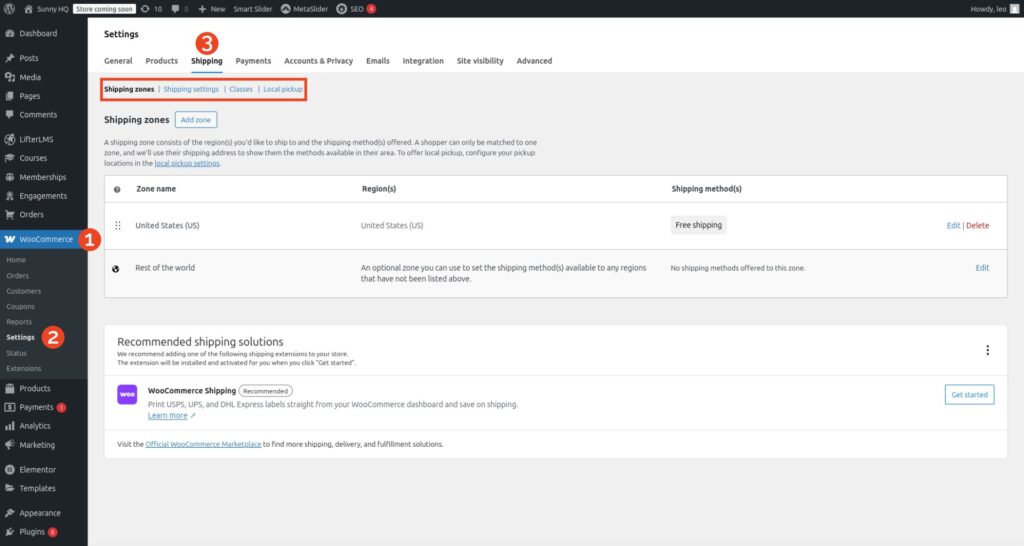
Task: Switch to the Integration tab
Action: pyautogui.click(x=423, y=61)
